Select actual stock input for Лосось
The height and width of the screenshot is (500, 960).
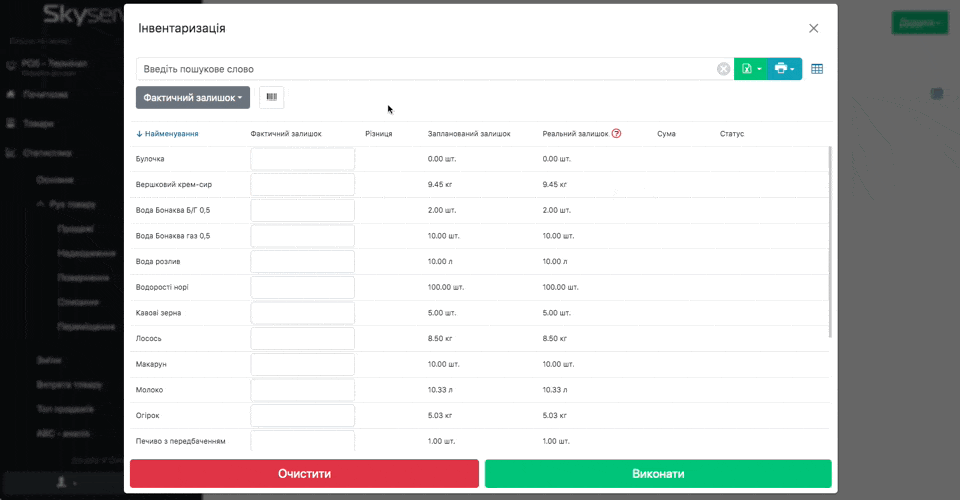point(302,339)
